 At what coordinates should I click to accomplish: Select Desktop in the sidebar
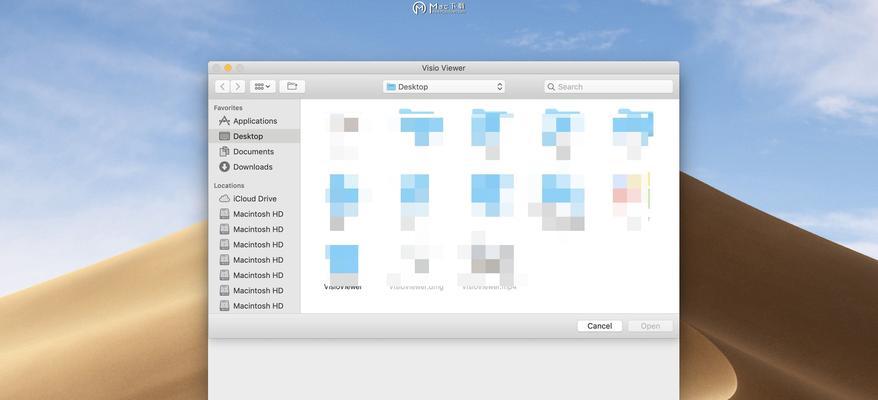[x=255, y=136]
